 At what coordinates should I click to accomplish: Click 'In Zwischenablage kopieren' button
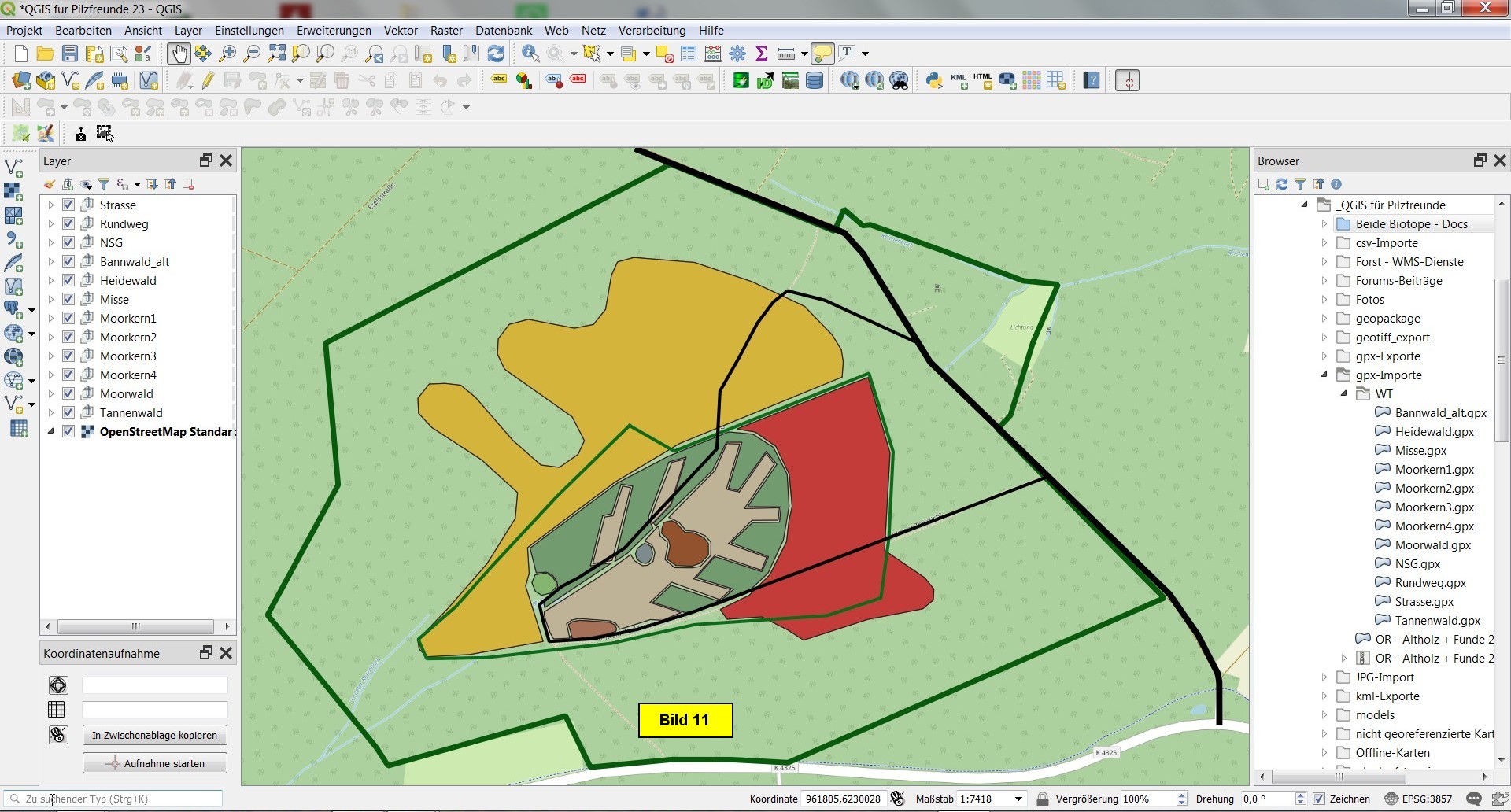tap(154, 736)
